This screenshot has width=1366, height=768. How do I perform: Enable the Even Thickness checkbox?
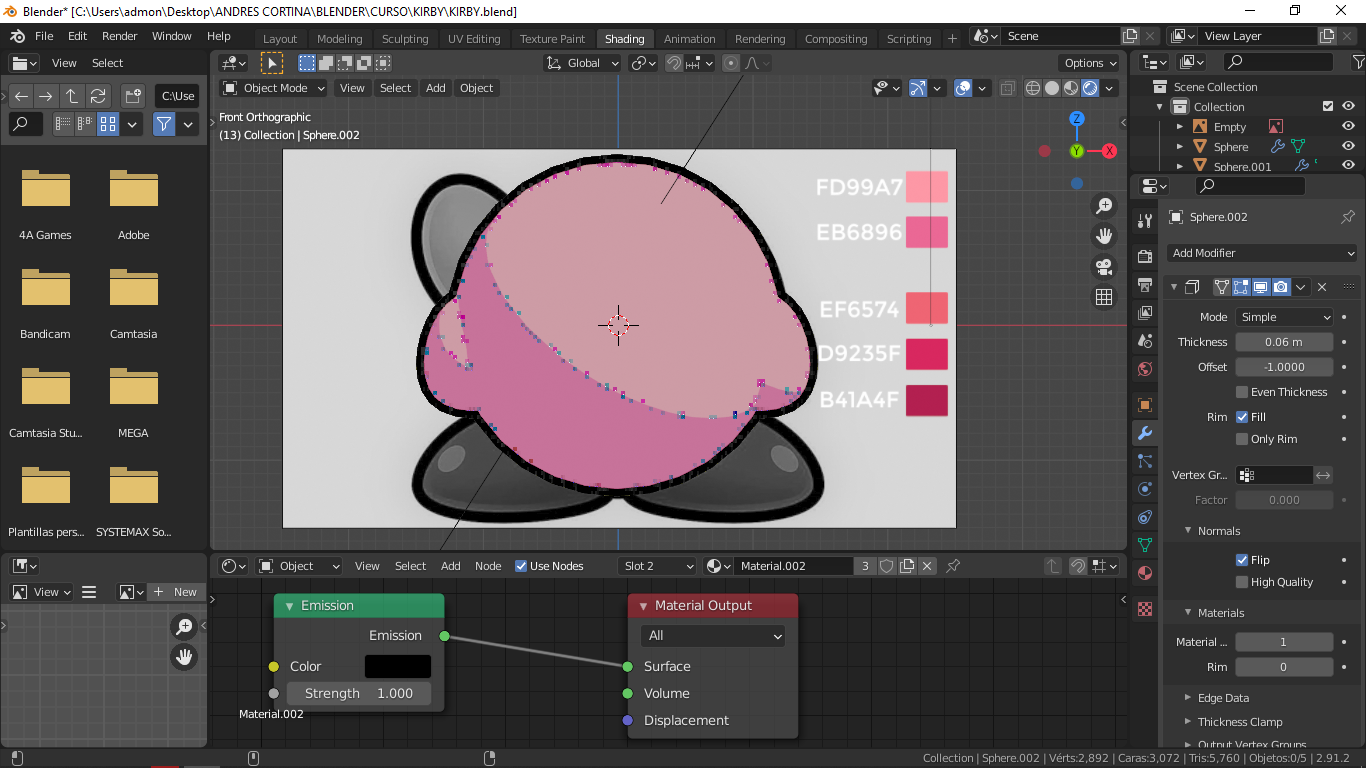pyautogui.click(x=1242, y=392)
